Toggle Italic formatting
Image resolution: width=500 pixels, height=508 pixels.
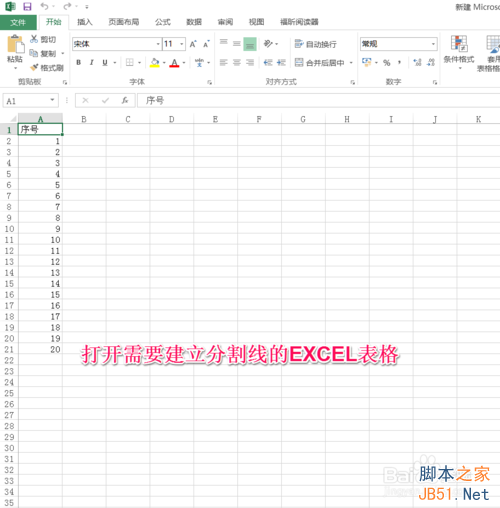[92, 62]
